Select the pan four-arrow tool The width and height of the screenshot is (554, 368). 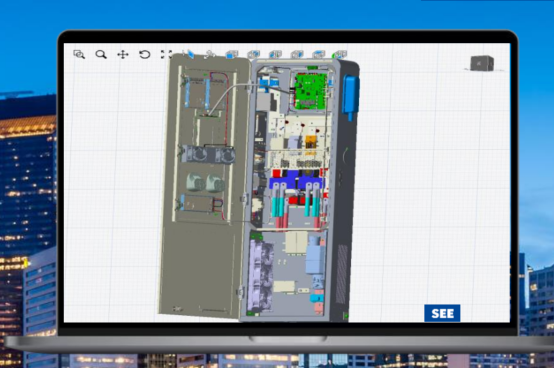[123, 54]
